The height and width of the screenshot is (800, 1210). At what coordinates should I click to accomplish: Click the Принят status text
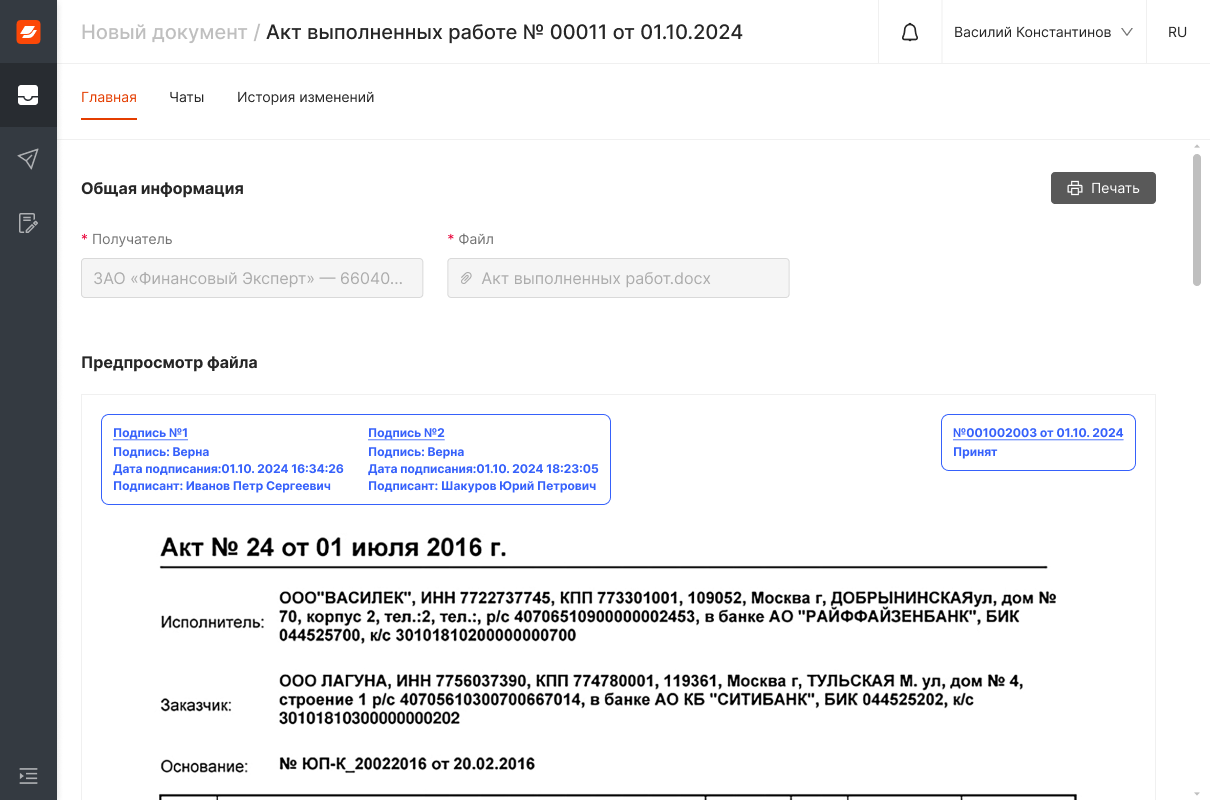tap(975, 452)
